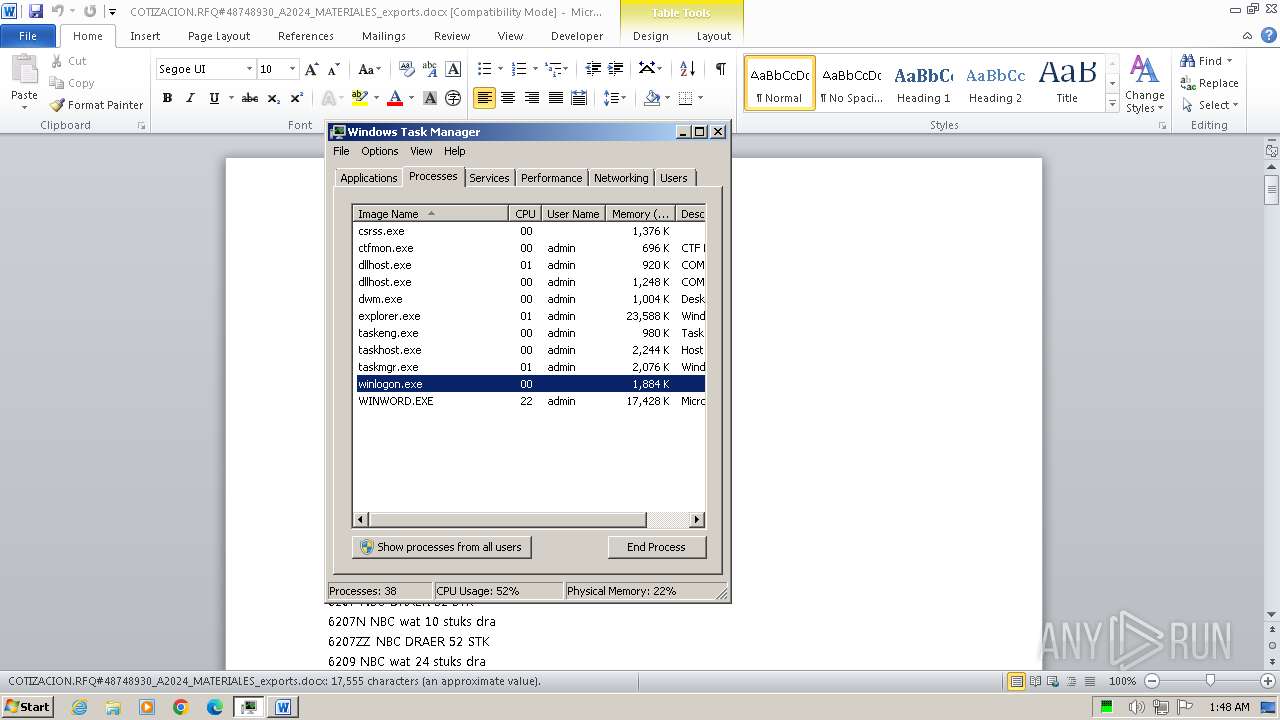The width and height of the screenshot is (1280, 720).
Task: Open Microsoft Edge from taskbar
Action: click(x=215, y=707)
